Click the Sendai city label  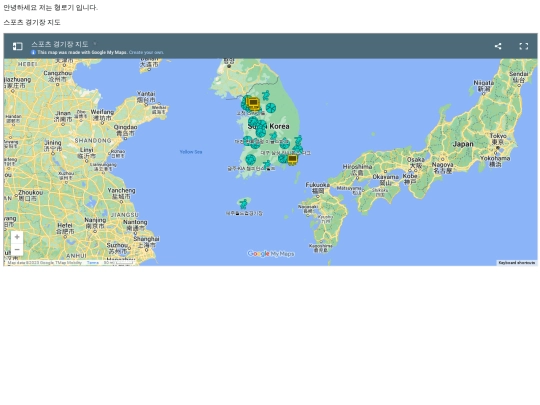518,77
